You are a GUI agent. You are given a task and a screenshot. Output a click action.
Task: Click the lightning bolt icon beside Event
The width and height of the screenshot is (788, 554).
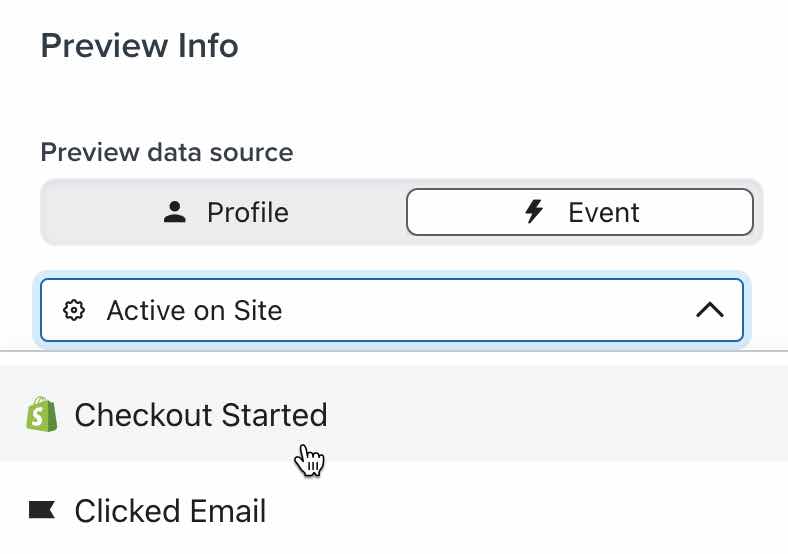pos(535,212)
